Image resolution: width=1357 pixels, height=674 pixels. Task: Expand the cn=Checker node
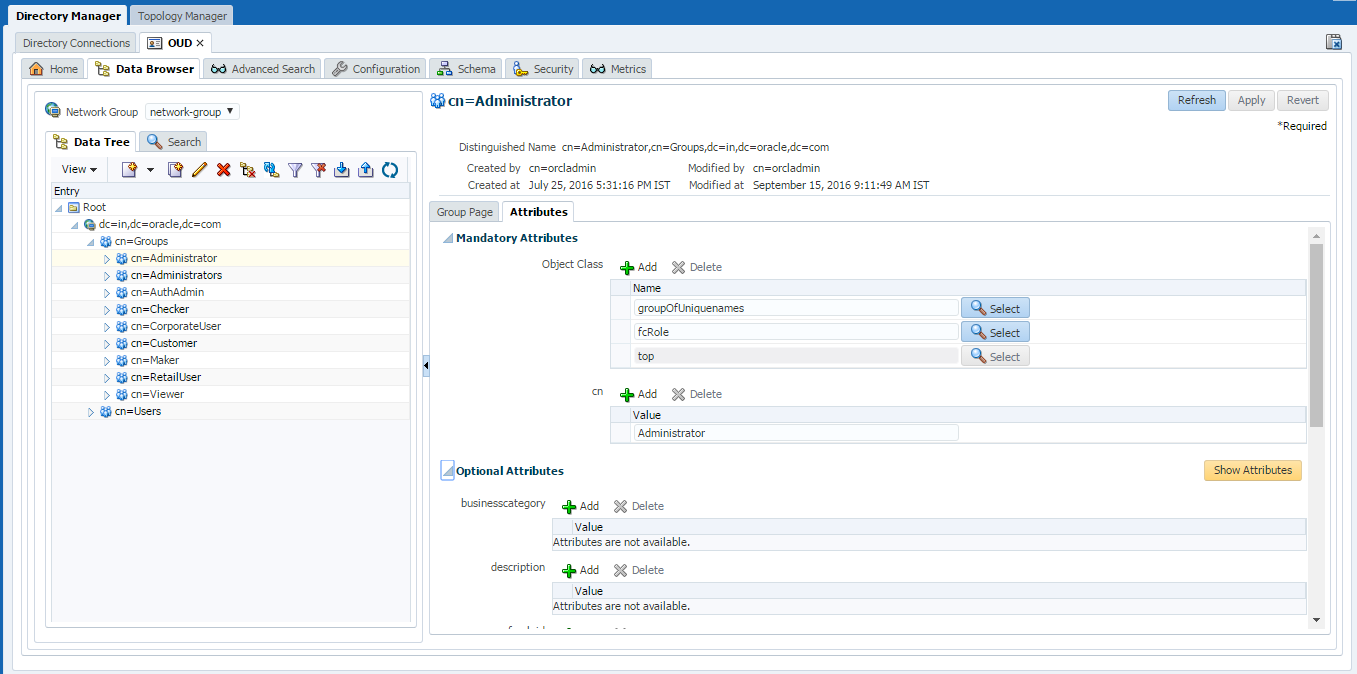[x=107, y=310]
